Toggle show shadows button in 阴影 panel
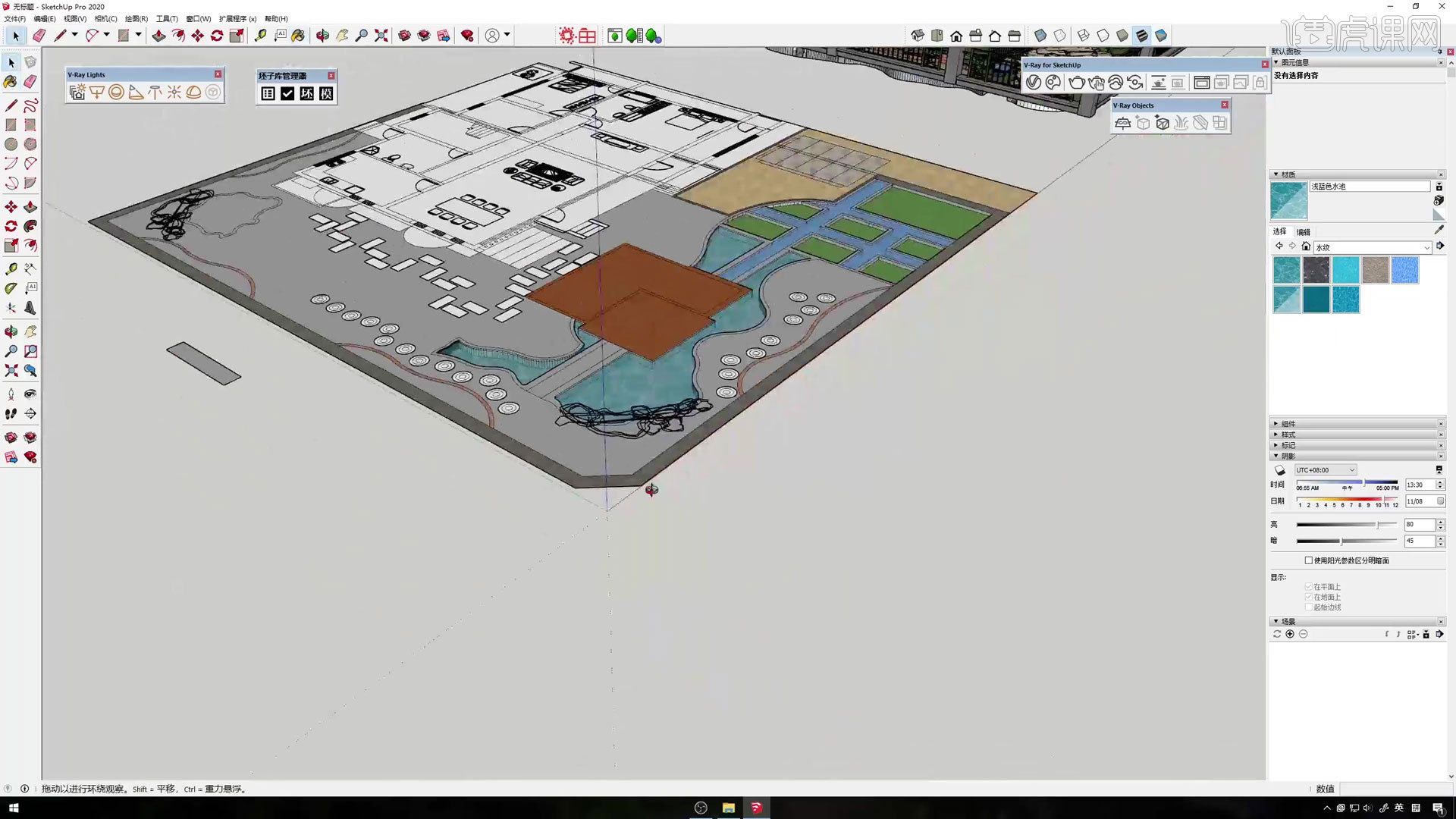This screenshot has width=1456, height=819. [1280, 470]
